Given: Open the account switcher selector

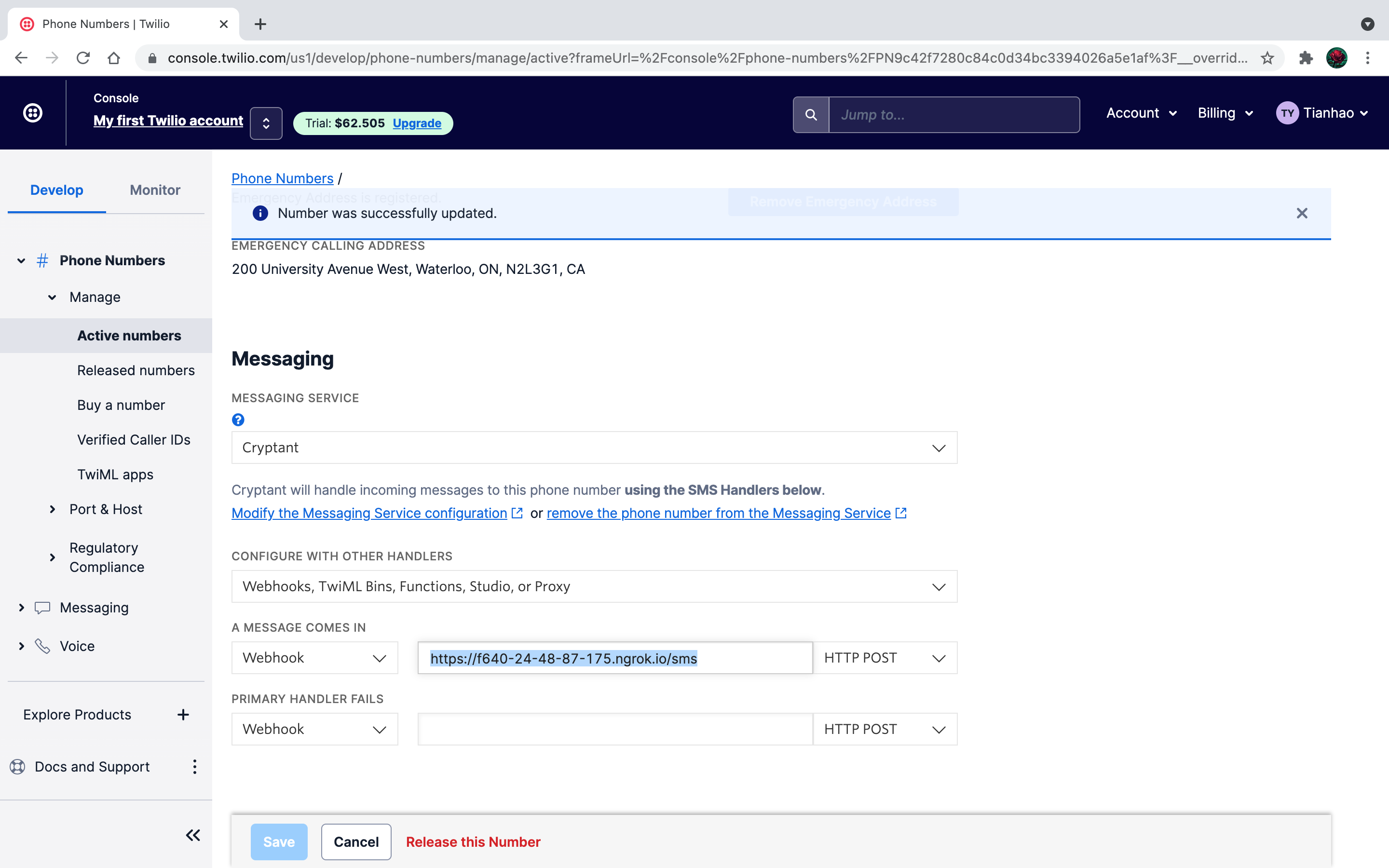Looking at the screenshot, I should click(x=266, y=123).
